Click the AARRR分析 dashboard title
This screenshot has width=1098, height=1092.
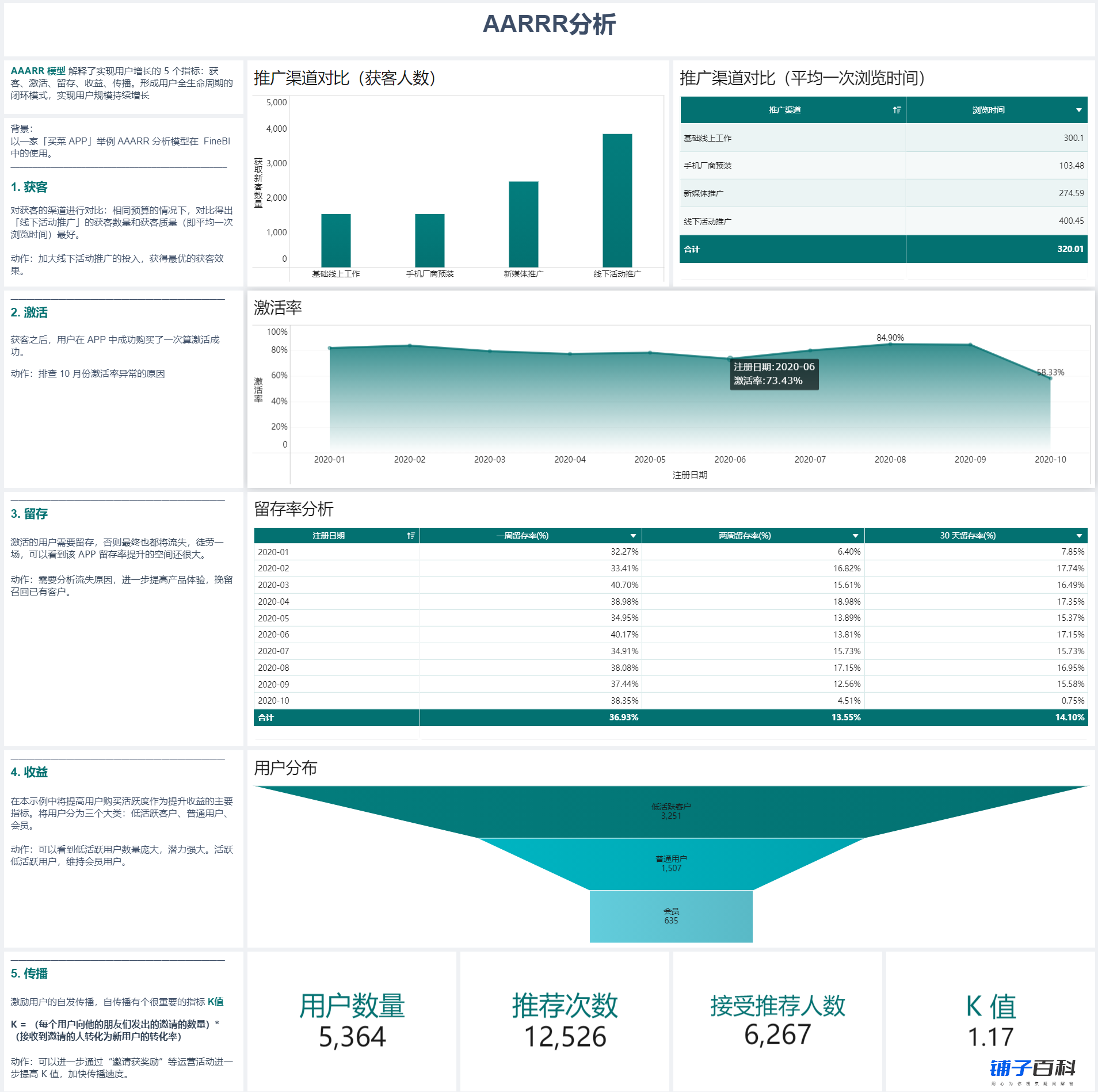coord(549,24)
